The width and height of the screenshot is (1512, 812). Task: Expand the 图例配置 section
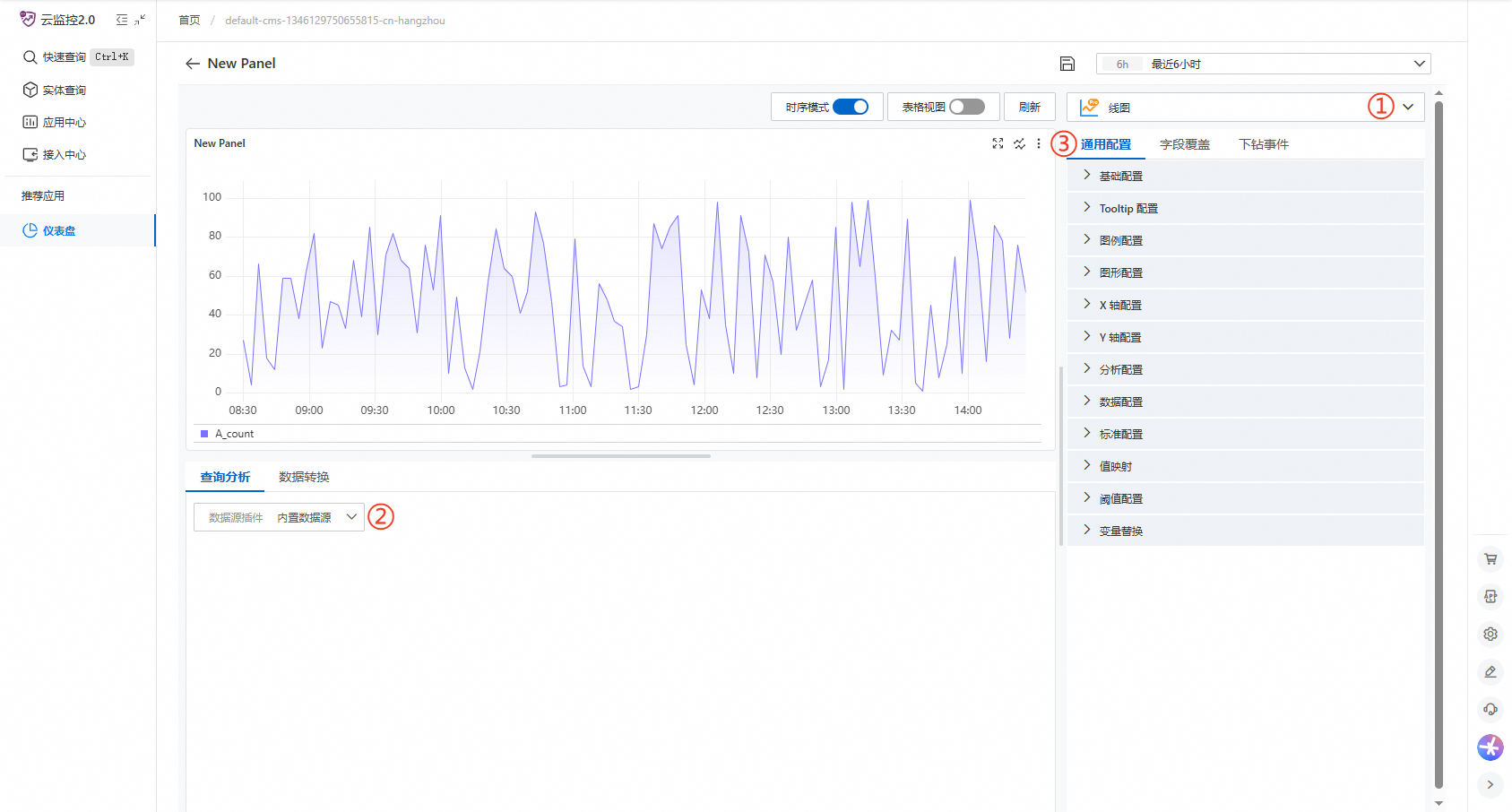pyautogui.click(x=1245, y=240)
